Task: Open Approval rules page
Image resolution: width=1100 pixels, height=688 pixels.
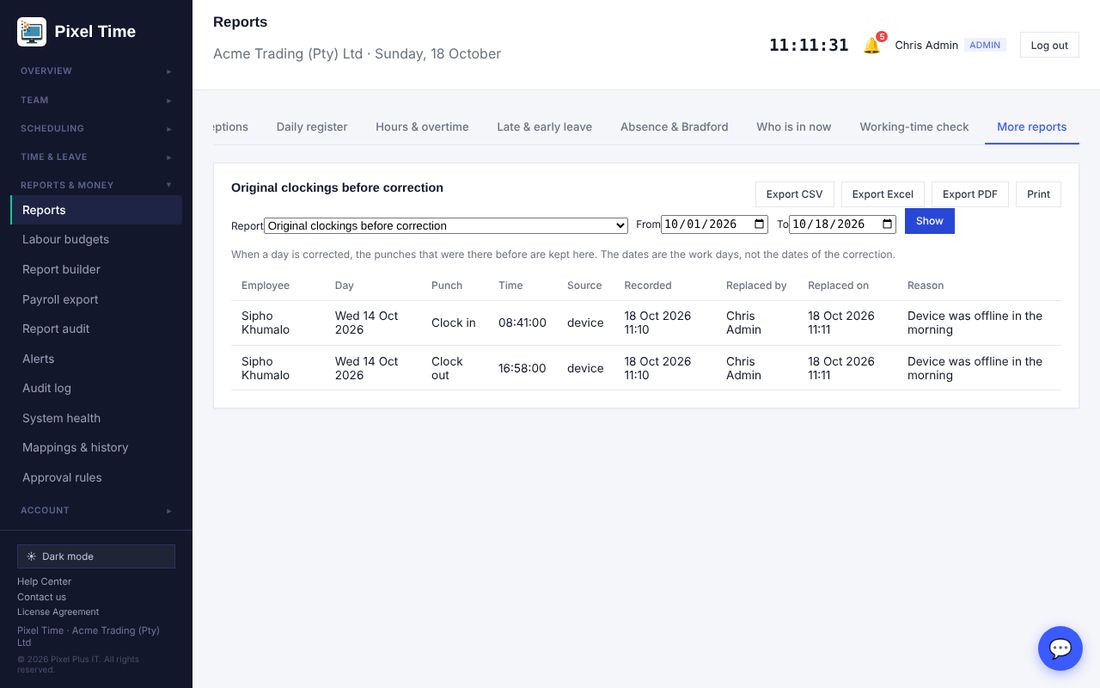Action: coord(96,478)
